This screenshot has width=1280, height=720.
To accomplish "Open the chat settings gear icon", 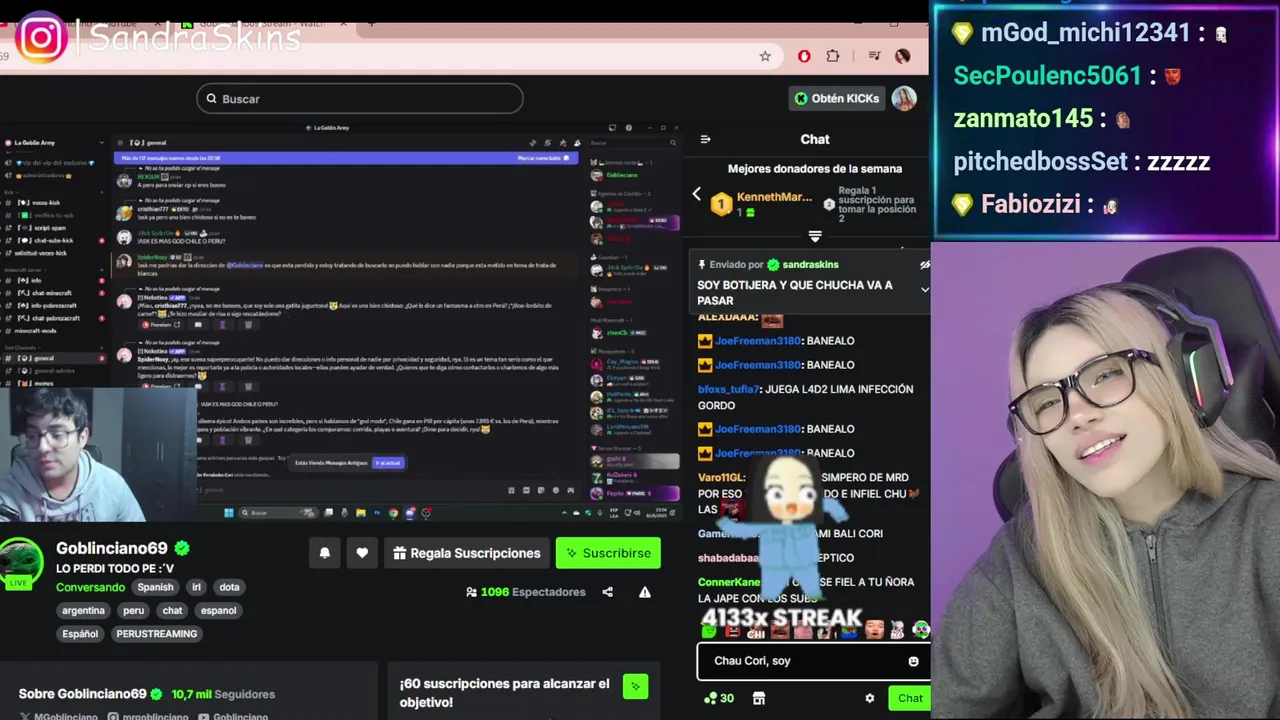I will coord(870,698).
